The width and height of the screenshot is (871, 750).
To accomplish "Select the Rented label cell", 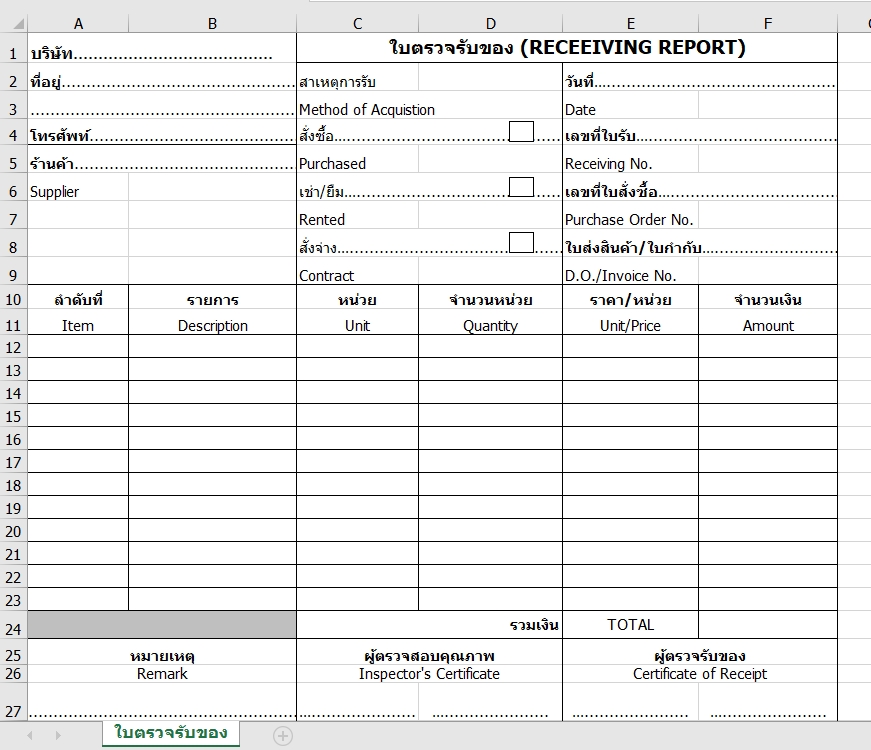I will tap(357, 215).
